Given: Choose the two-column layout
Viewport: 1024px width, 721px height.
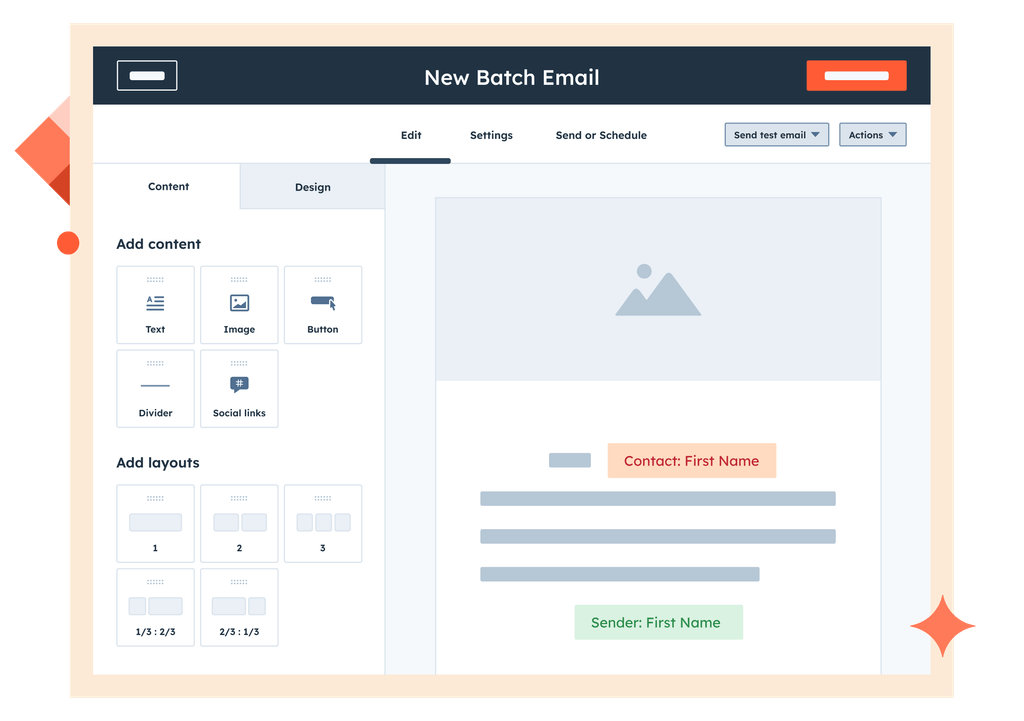Looking at the screenshot, I should pyautogui.click(x=239, y=523).
